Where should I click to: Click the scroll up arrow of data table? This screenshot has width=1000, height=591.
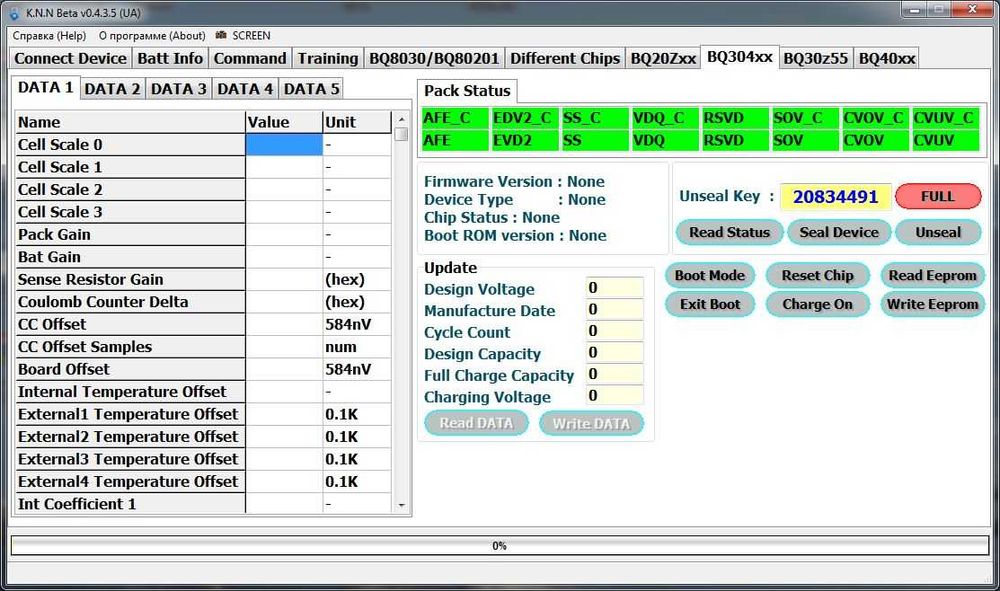(x=401, y=119)
